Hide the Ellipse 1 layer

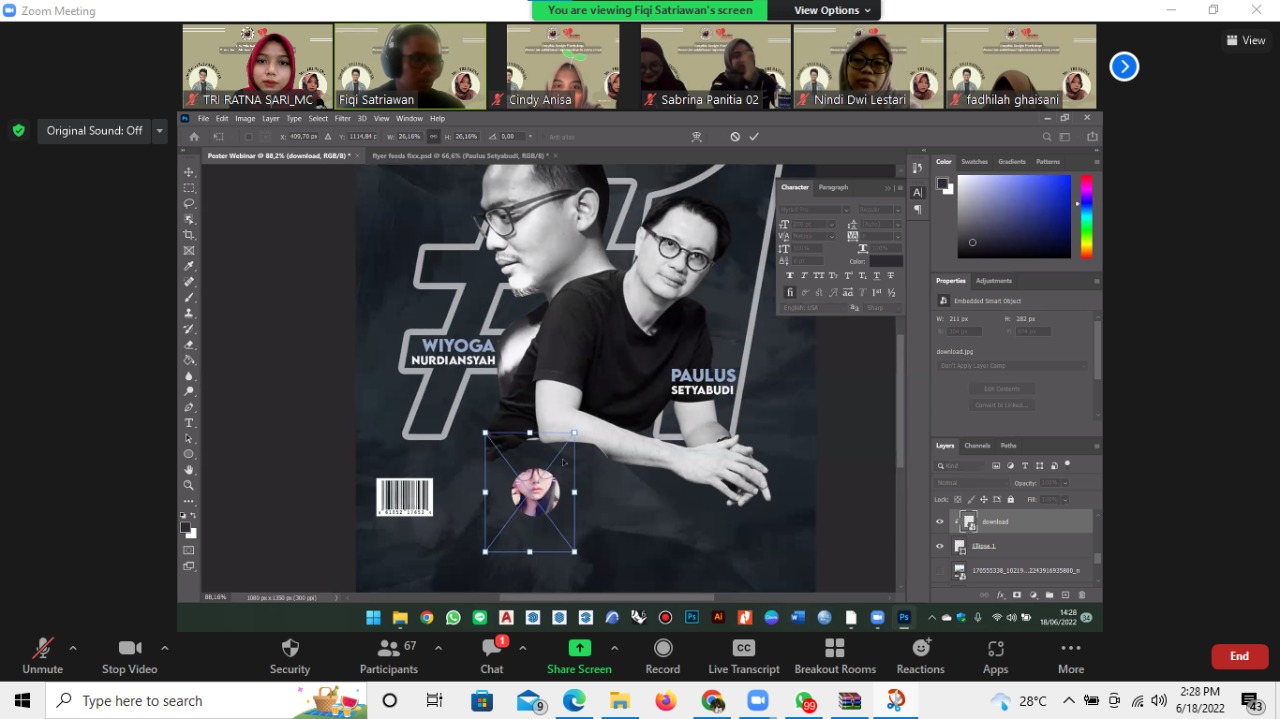939,546
